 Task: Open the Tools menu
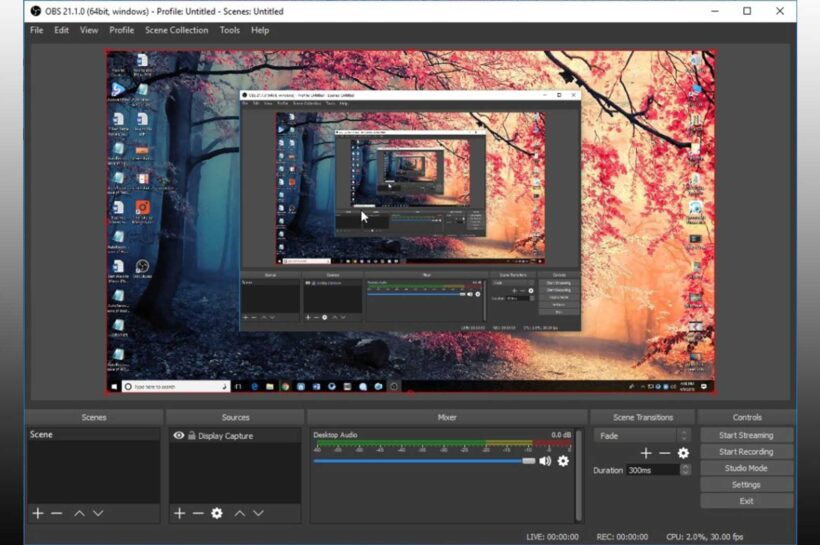[230, 30]
